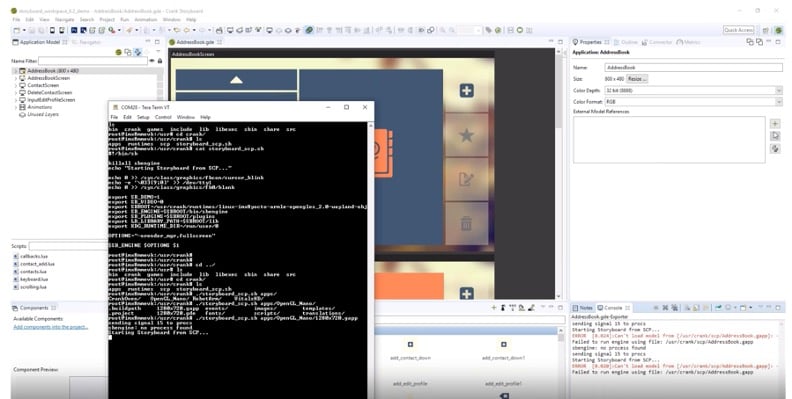Click the tag icon in main toolbar

[x=488, y=30]
